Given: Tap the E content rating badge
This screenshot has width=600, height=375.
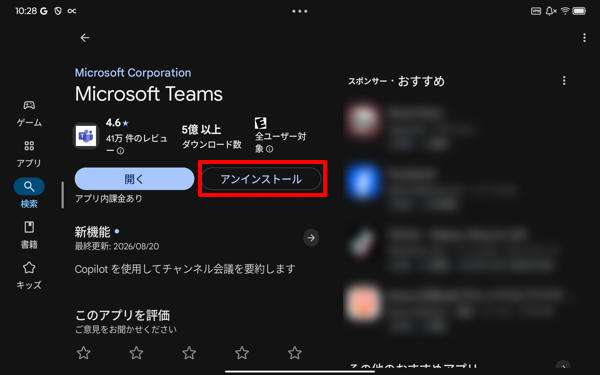Looking at the screenshot, I should 261,123.
